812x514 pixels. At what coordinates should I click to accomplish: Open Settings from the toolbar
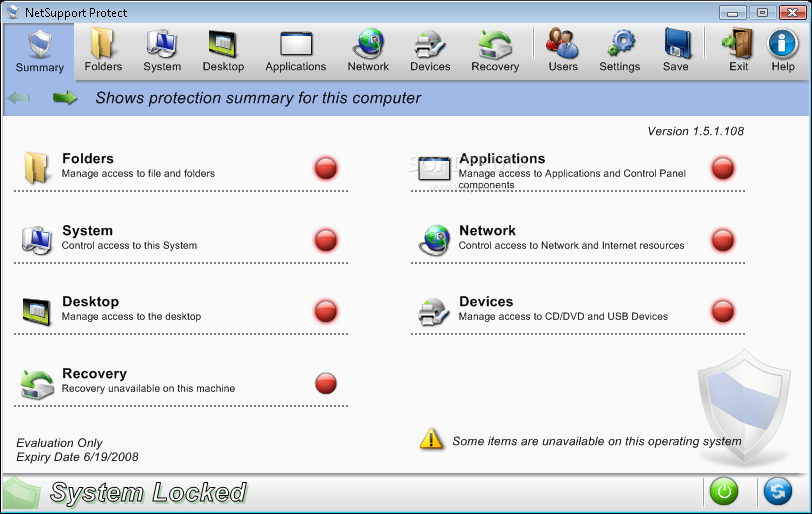pyautogui.click(x=620, y=51)
